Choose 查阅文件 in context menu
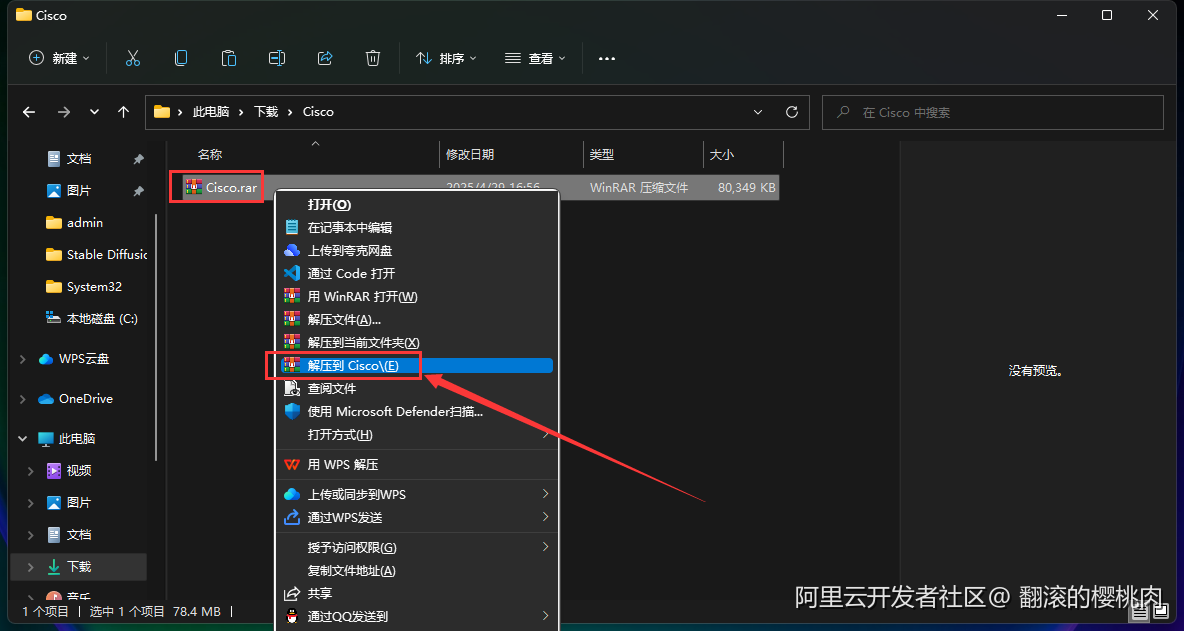Screen dimensions: 1184x631 417,389
